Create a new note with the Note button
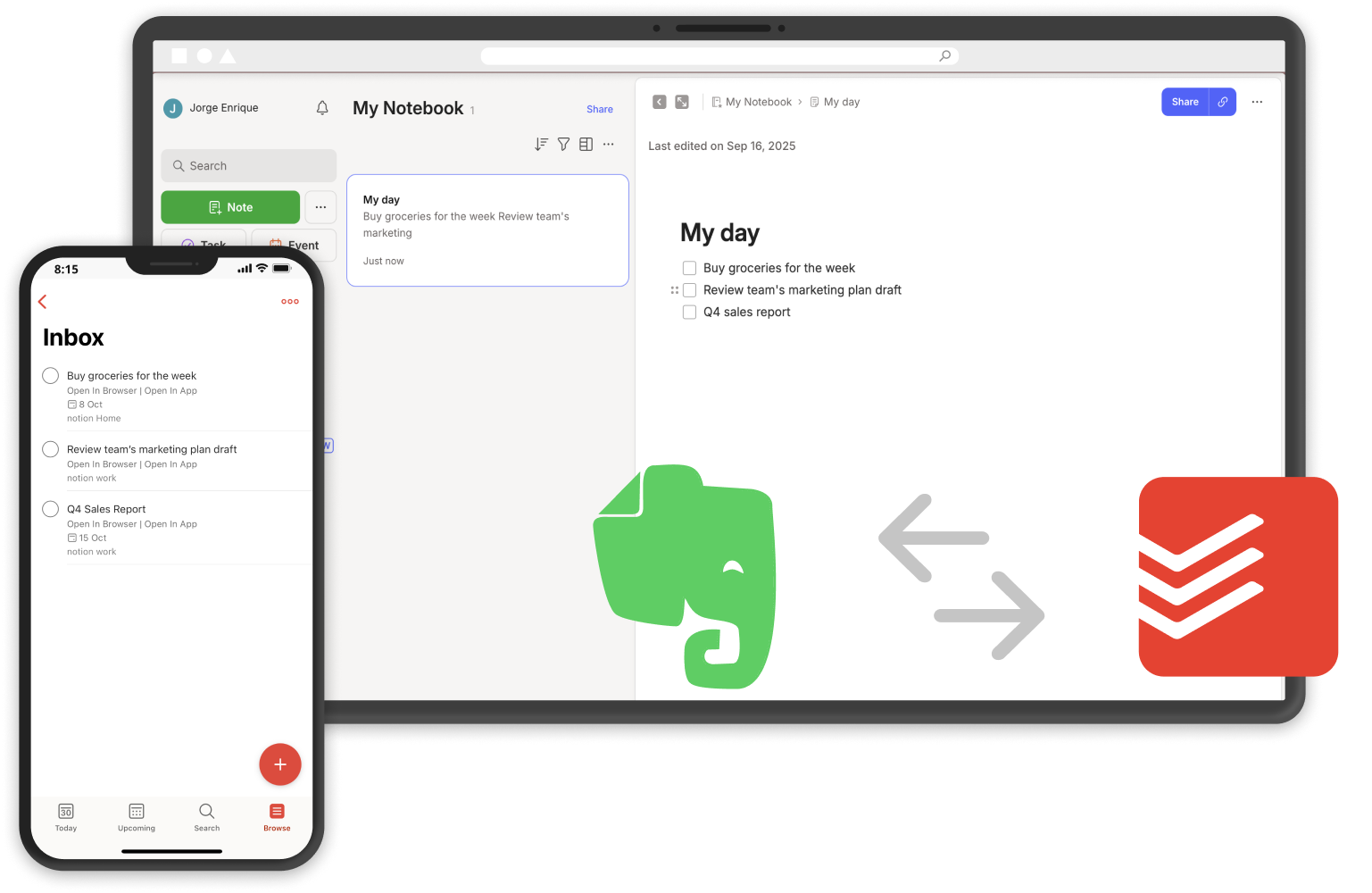This screenshot has width=1372, height=893. (230, 207)
